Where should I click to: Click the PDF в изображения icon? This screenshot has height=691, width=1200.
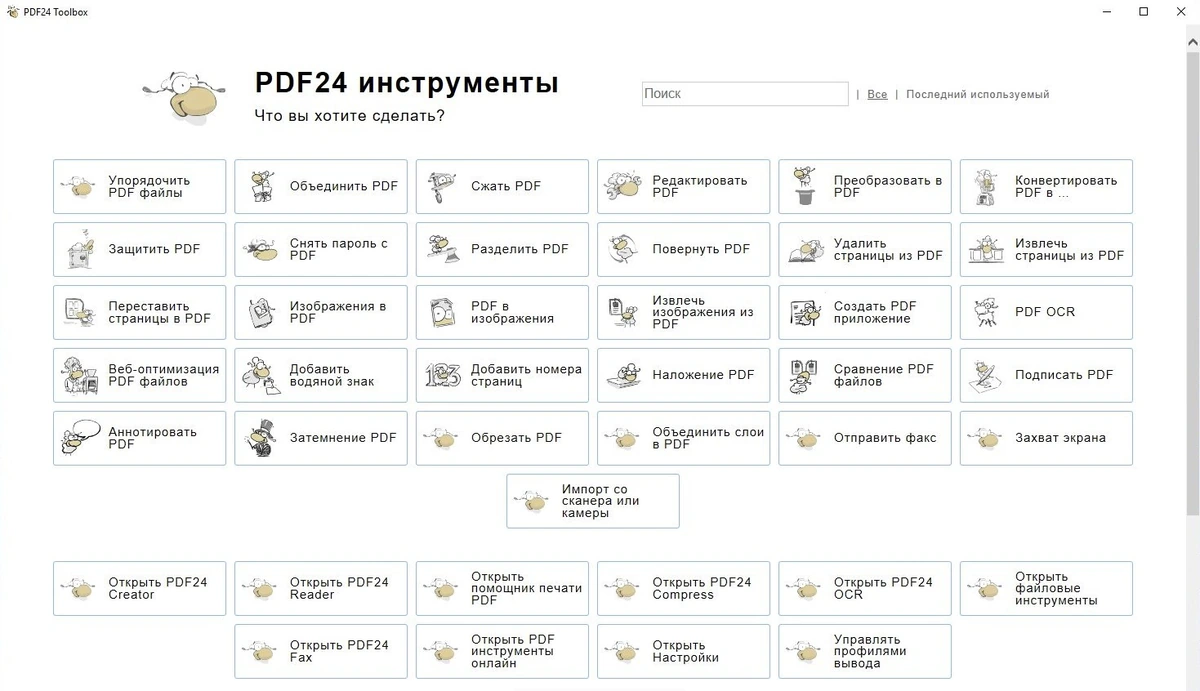(x=442, y=313)
